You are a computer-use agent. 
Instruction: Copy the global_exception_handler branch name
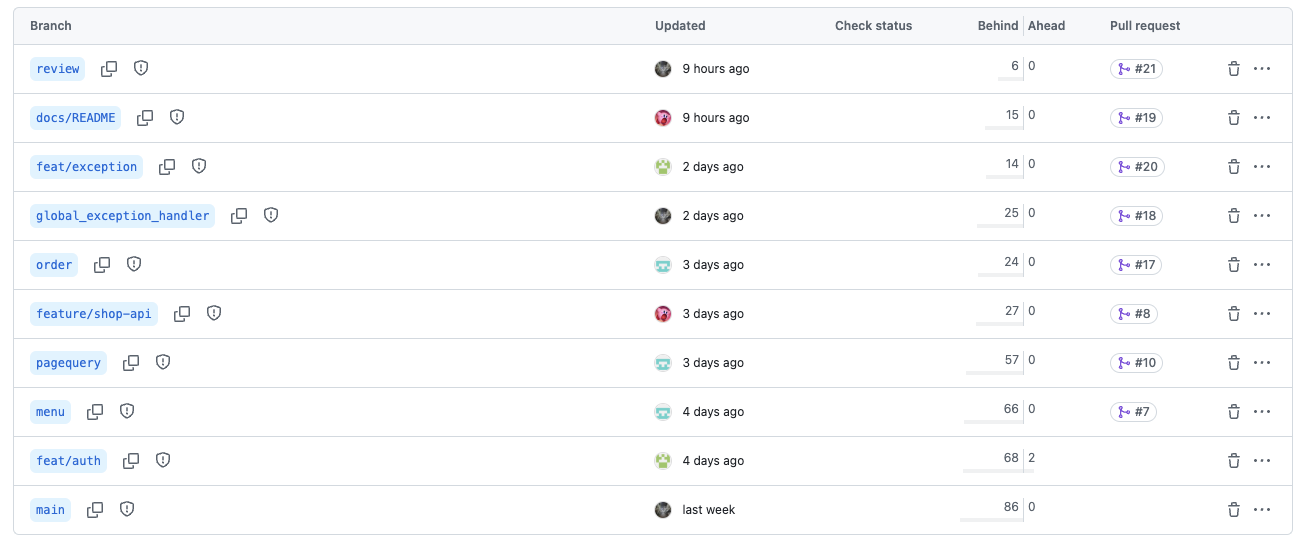coord(239,215)
